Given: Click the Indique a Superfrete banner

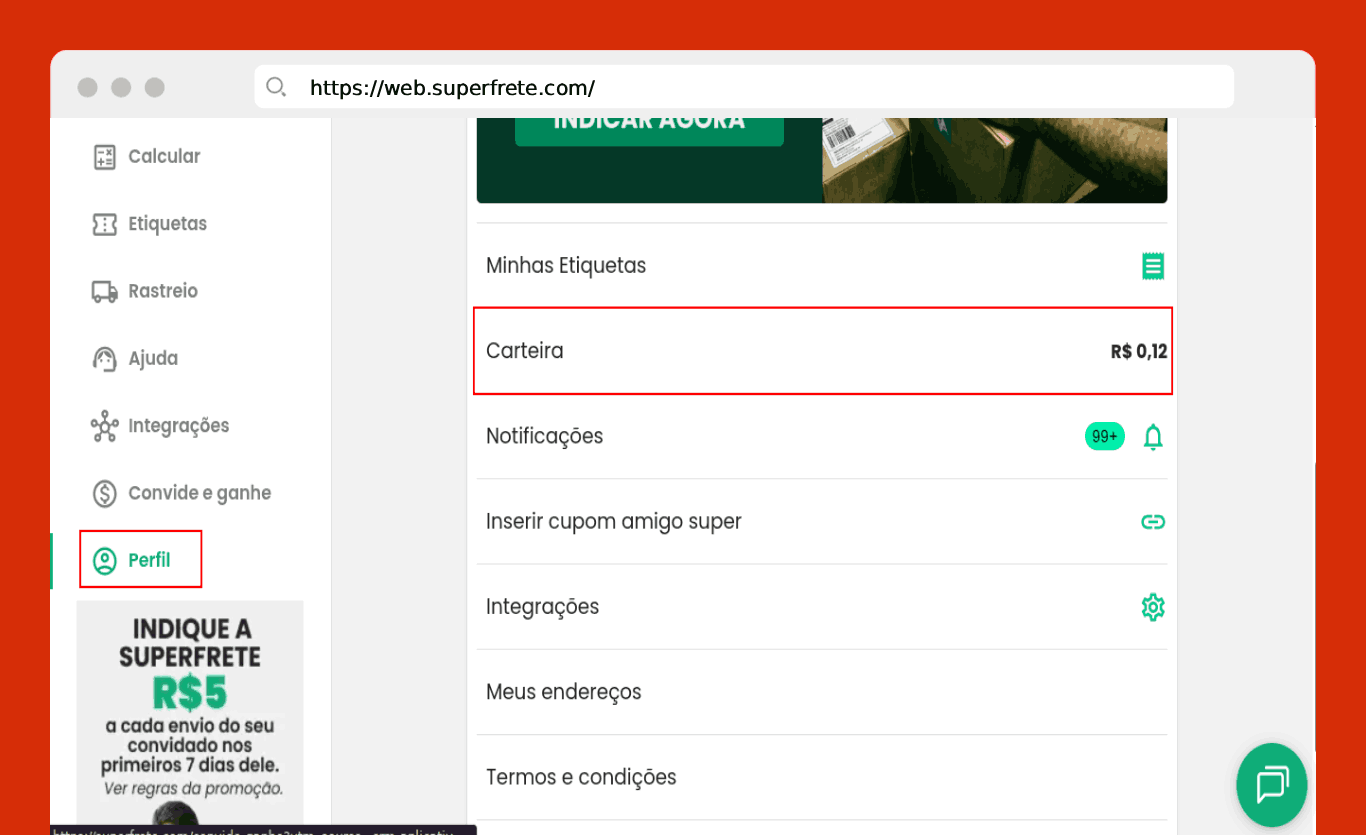Looking at the screenshot, I should pyautogui.click(x=190, y=712).
